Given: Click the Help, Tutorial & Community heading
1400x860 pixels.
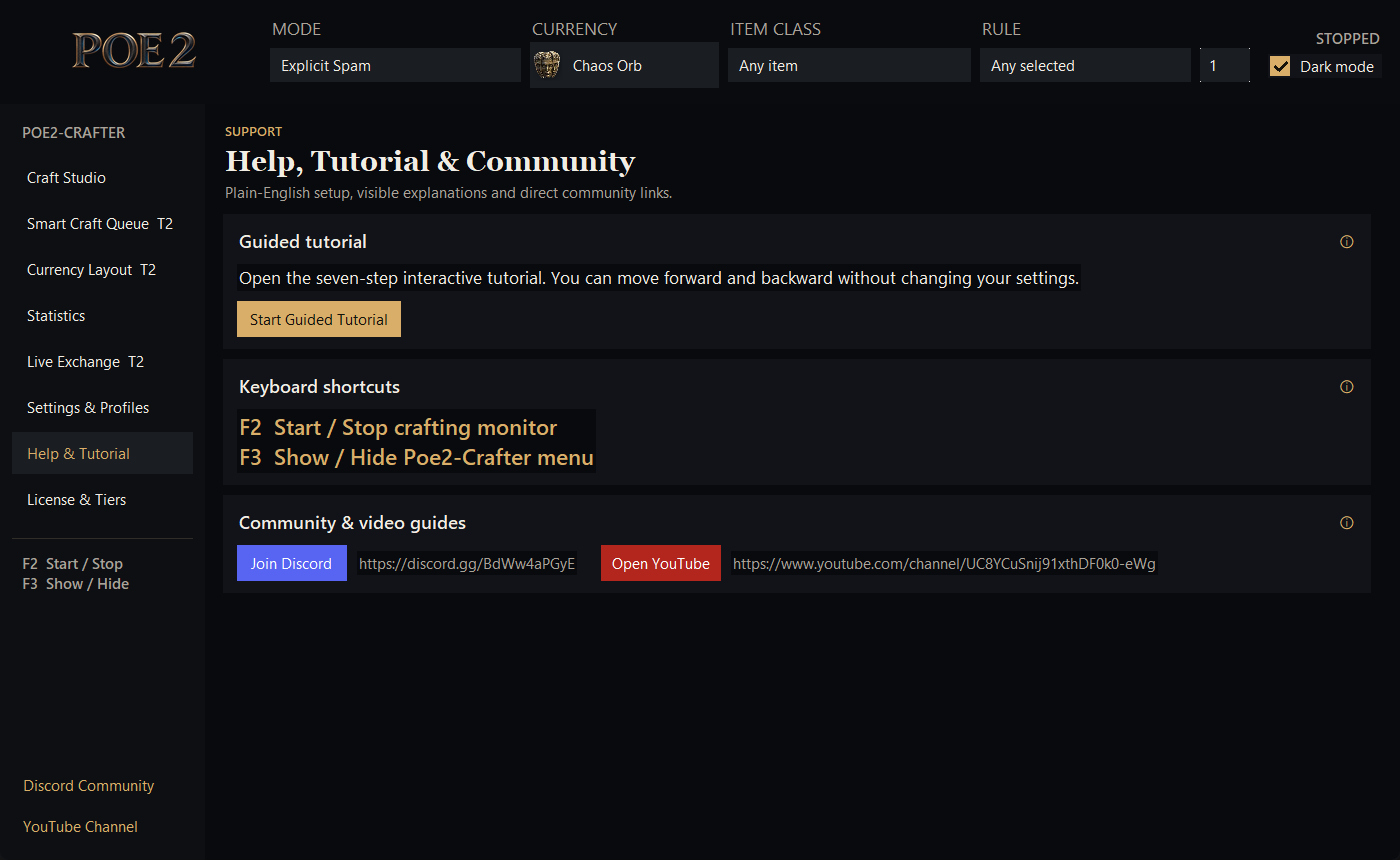Looking at the screenshot, I should pyautogui.click(x=430, y=161).
